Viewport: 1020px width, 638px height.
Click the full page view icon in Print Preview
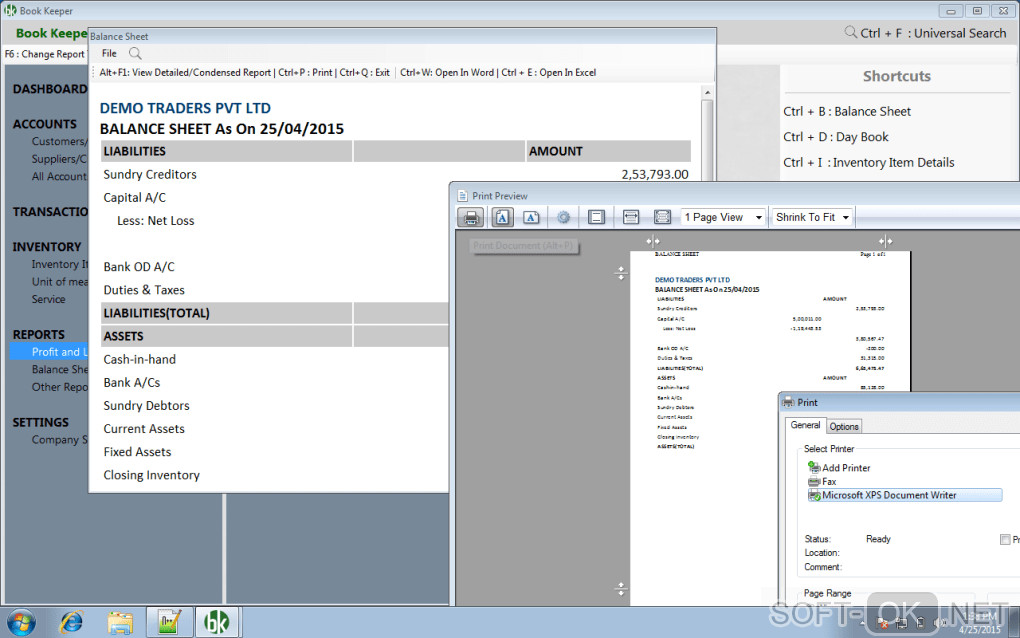662,217
